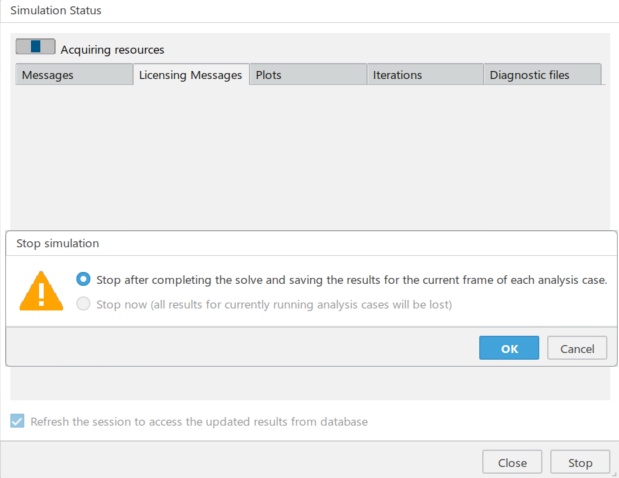619x478 pixels.
Task: Show the Plots tab
Action: coord(307,75)
